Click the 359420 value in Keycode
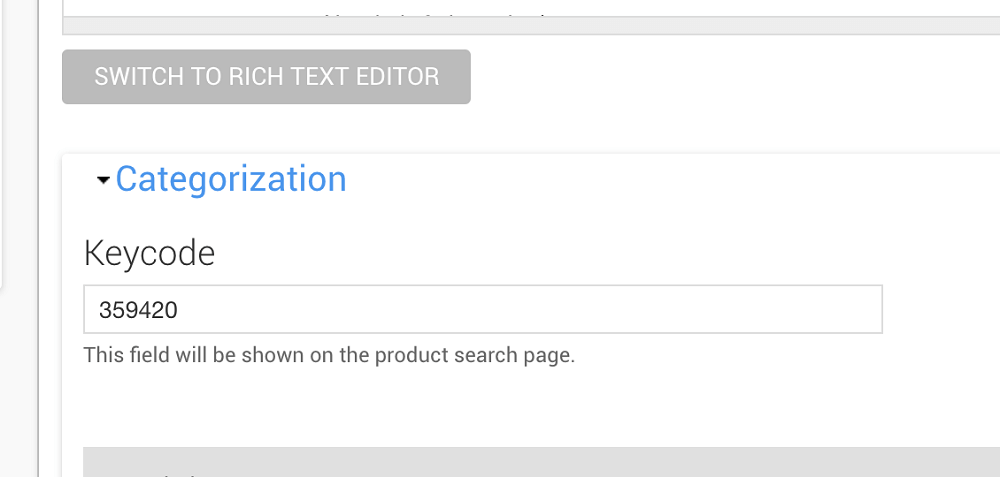The image size is (1000, 477). pos(138,310)
